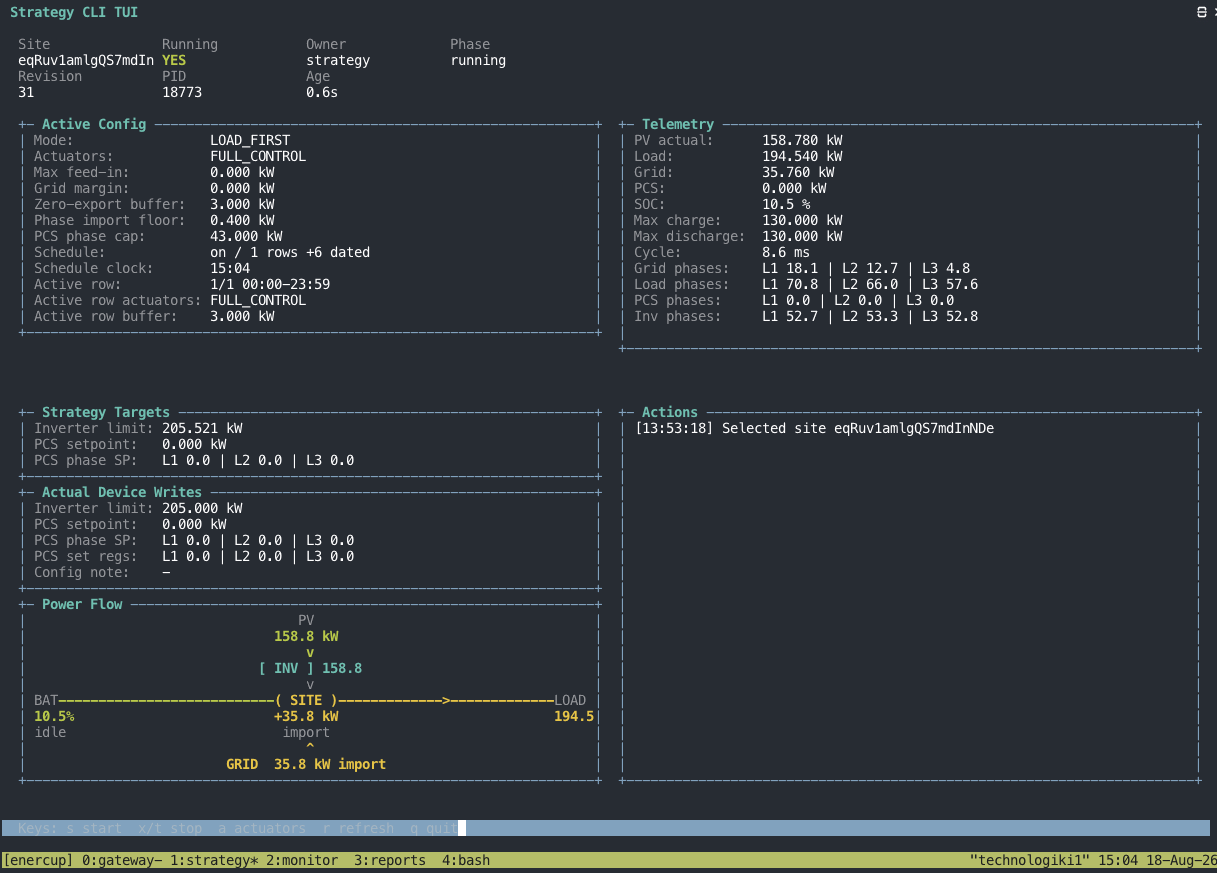The image size is (1217, 873).
Task: Click the LOAD label in Power Flow
Action: point(570,700)
